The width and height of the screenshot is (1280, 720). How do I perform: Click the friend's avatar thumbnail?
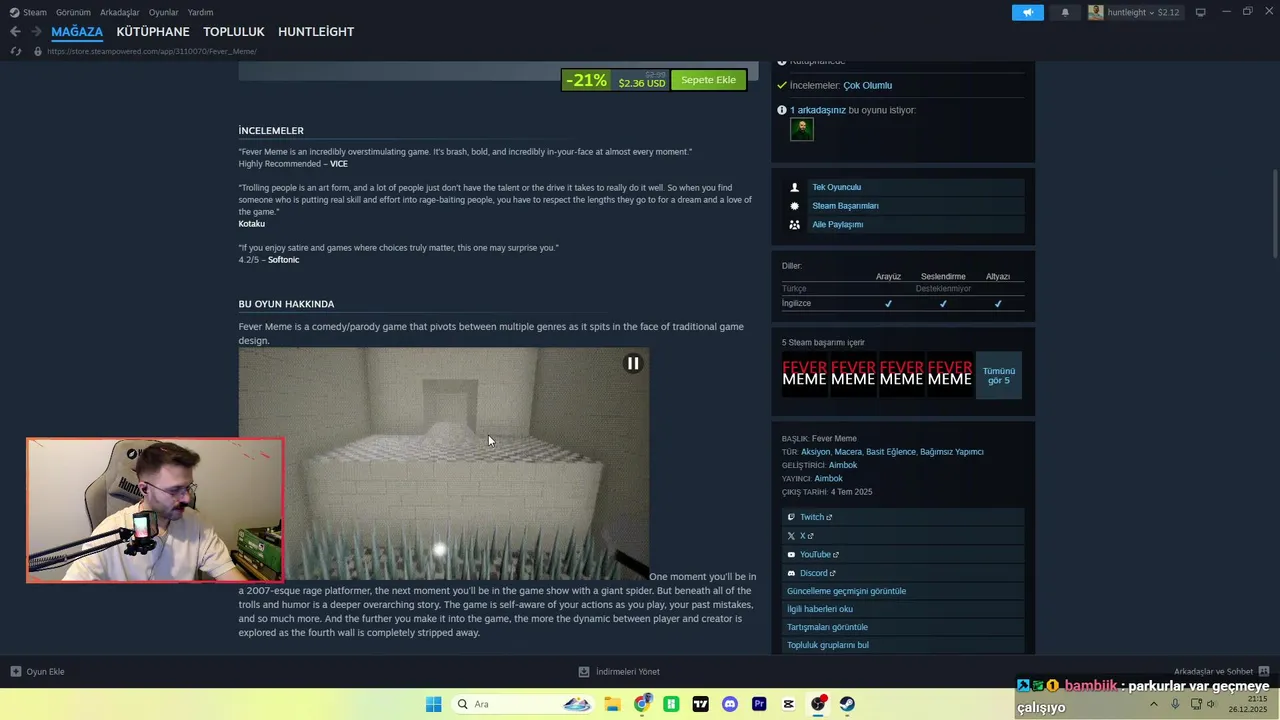(x=802, y=129)
